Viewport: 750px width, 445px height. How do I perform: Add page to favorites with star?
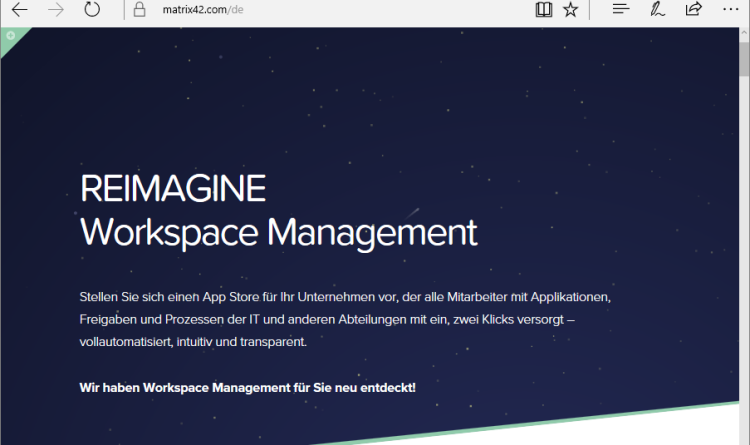click(570, 10)
